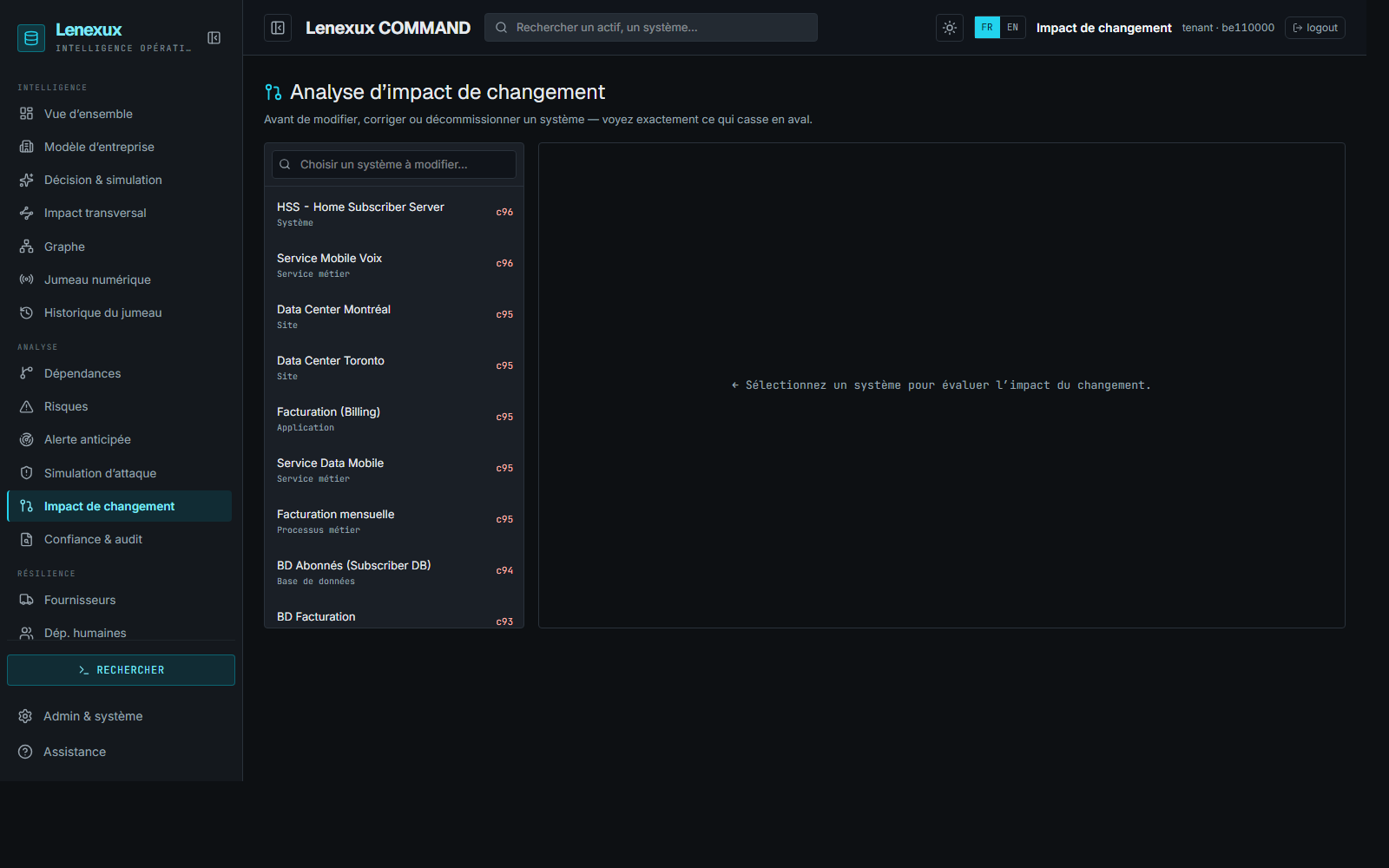
Task: Collapse the sidebar with the panel icon
Action: [x=214, y=38]
